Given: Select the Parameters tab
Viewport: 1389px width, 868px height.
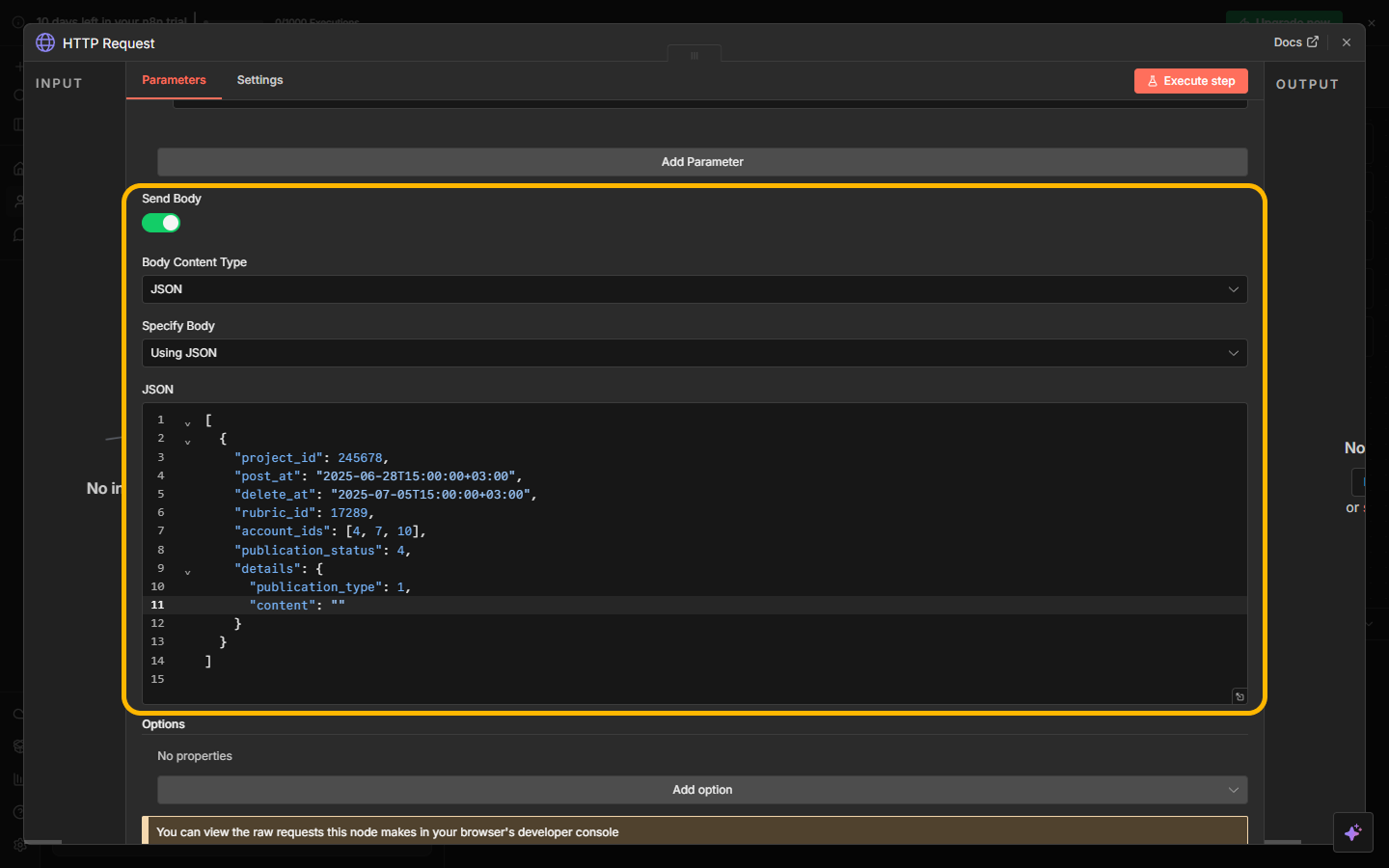Looking at the screenshot, I should pos(174,80).
